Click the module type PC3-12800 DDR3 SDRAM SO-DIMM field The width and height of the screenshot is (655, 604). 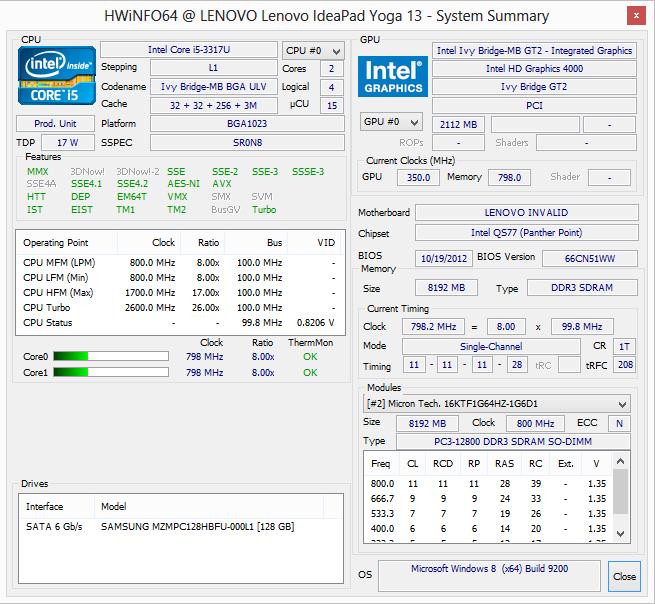[x=513, y=442]
